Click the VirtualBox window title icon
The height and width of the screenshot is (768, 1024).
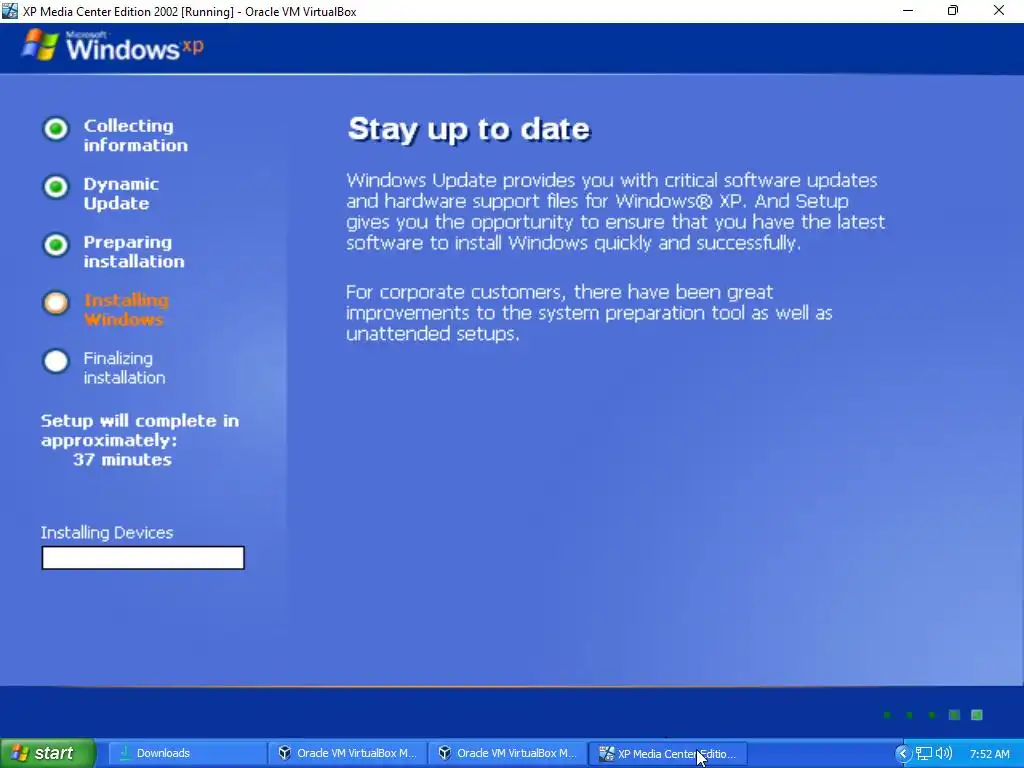coord(10,11)
